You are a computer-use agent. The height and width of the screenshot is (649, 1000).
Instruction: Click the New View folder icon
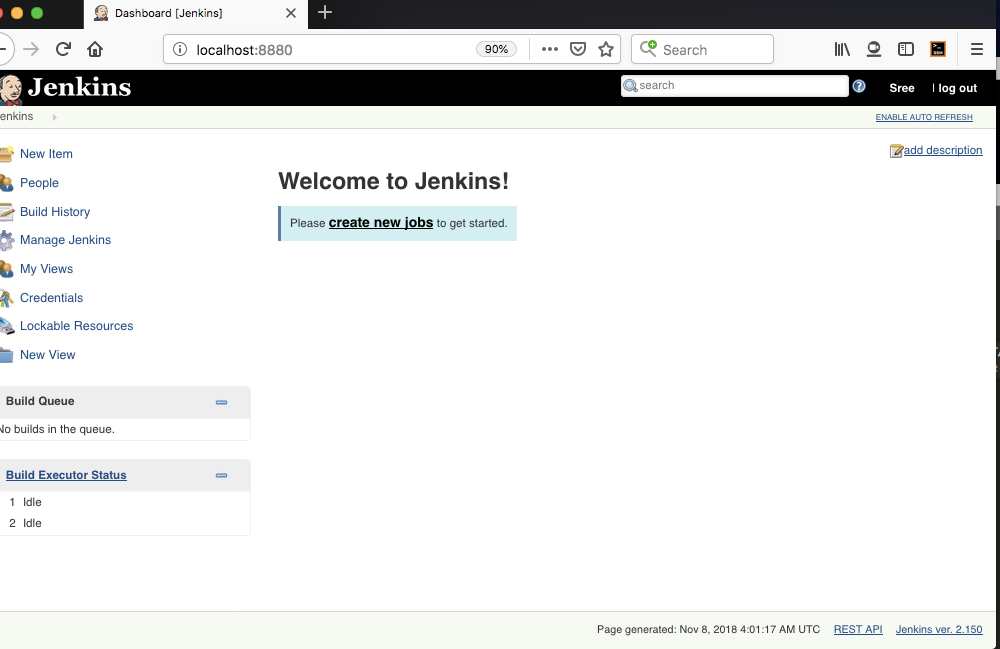coord(6,355)
